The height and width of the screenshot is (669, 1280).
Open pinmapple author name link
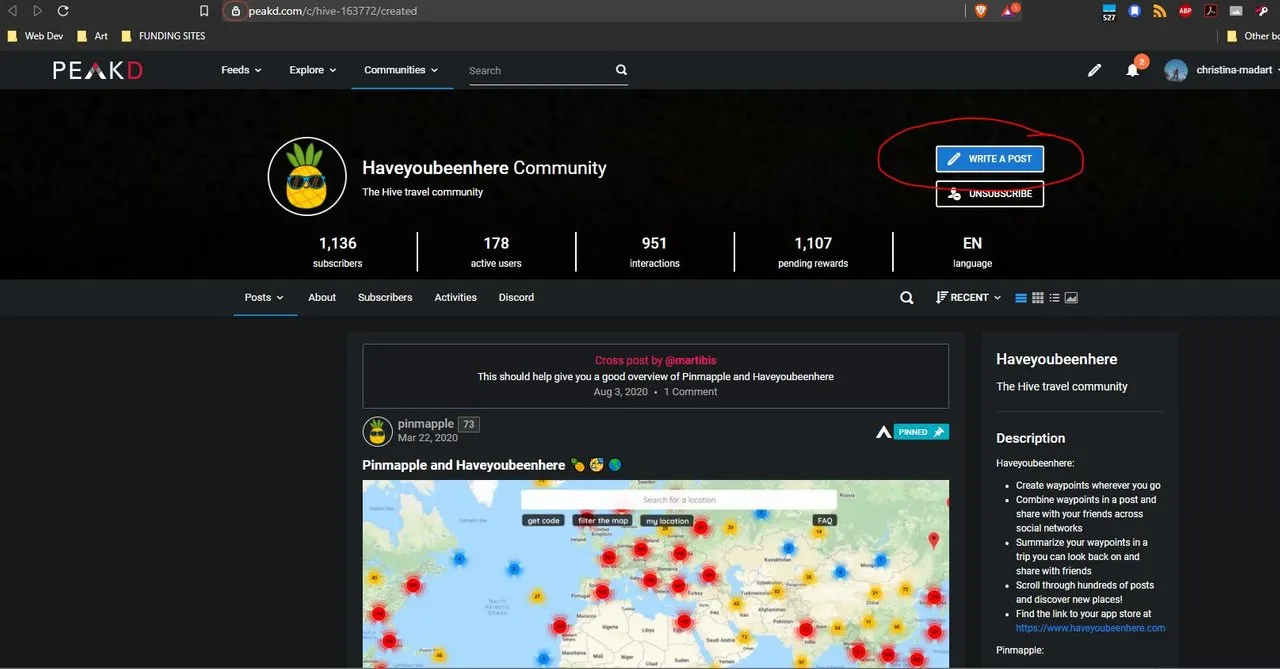(x=426, y=424)
